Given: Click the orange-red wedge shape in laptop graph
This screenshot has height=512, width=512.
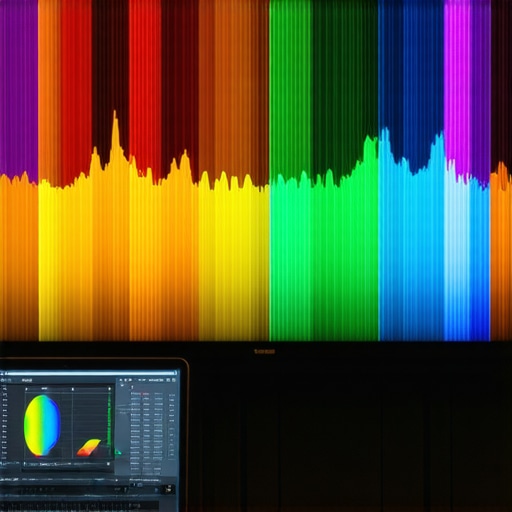Looking at the screenshot, I should (89, 448).
